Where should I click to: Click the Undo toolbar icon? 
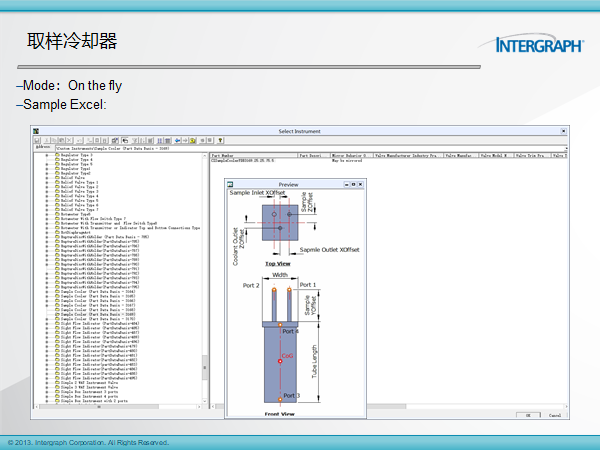tap(80, 140)
